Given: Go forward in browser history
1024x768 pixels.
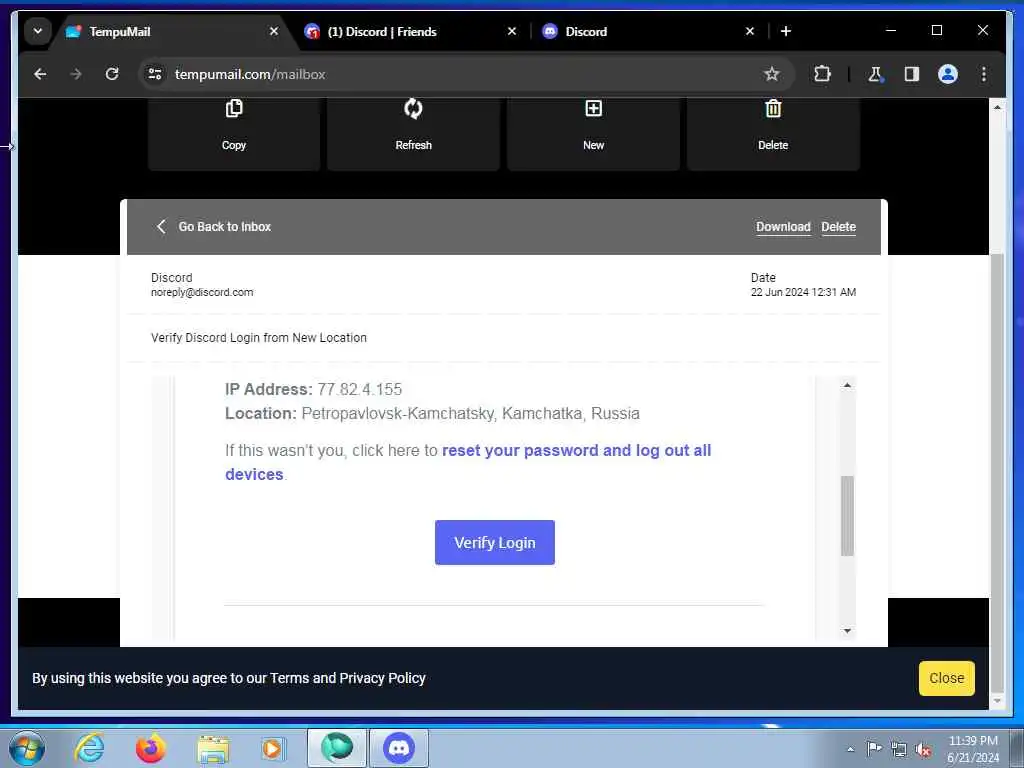Looking at the screenshot, I should click(76, 74).
